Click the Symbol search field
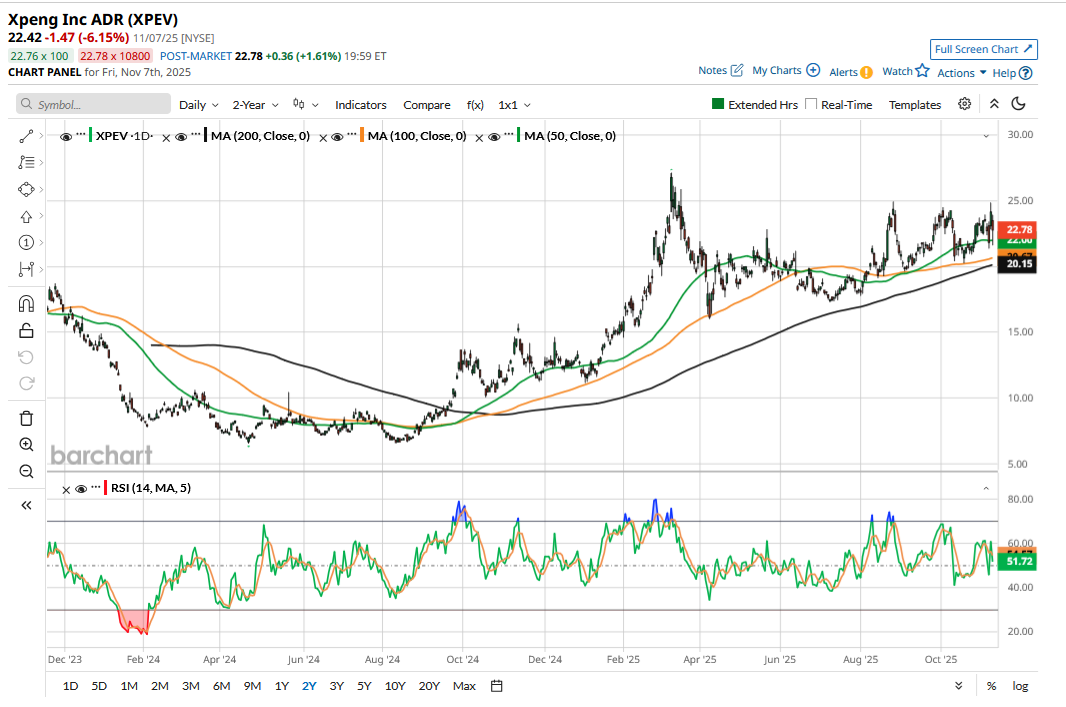1066x707 pixels. (x=93, y=104)
